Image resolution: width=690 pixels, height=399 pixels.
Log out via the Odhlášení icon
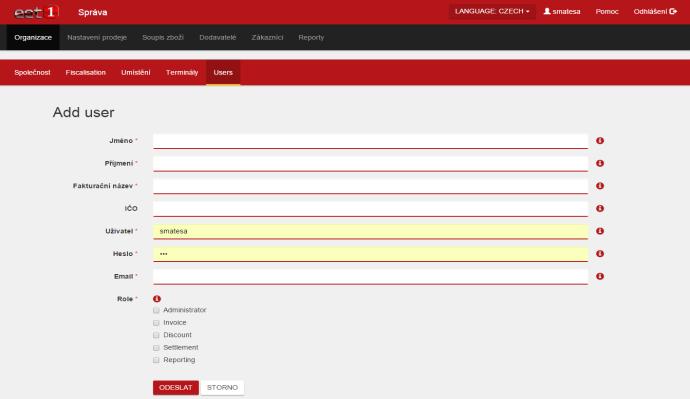click(673, 11)
